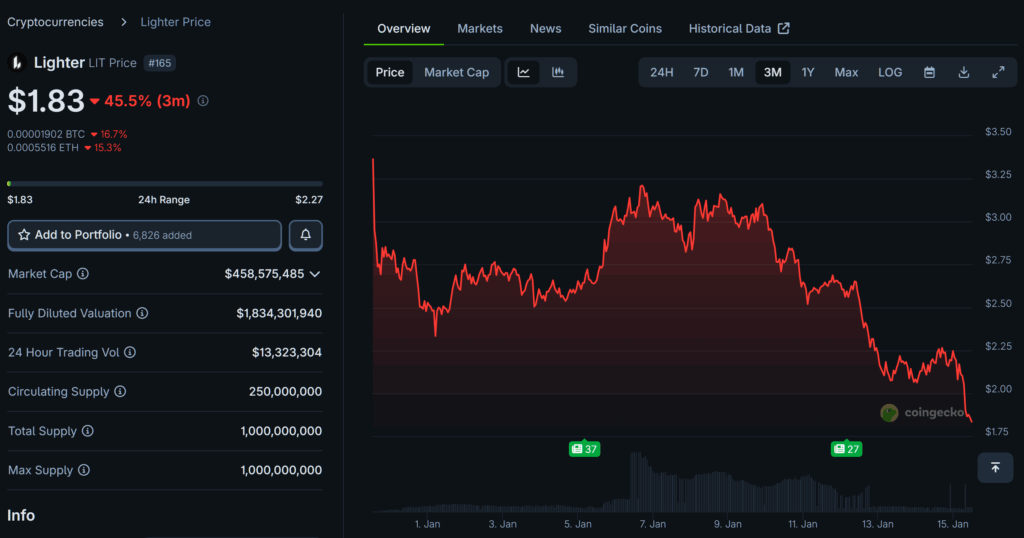This screenshot has width=1024, height=538.
Task: Click Add to Portfolio button
Action: pos(144,235)
